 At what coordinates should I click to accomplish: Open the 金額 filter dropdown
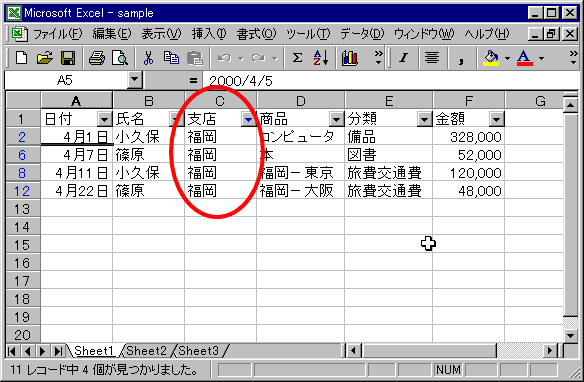pyautogui.click(x=496, y=119)
